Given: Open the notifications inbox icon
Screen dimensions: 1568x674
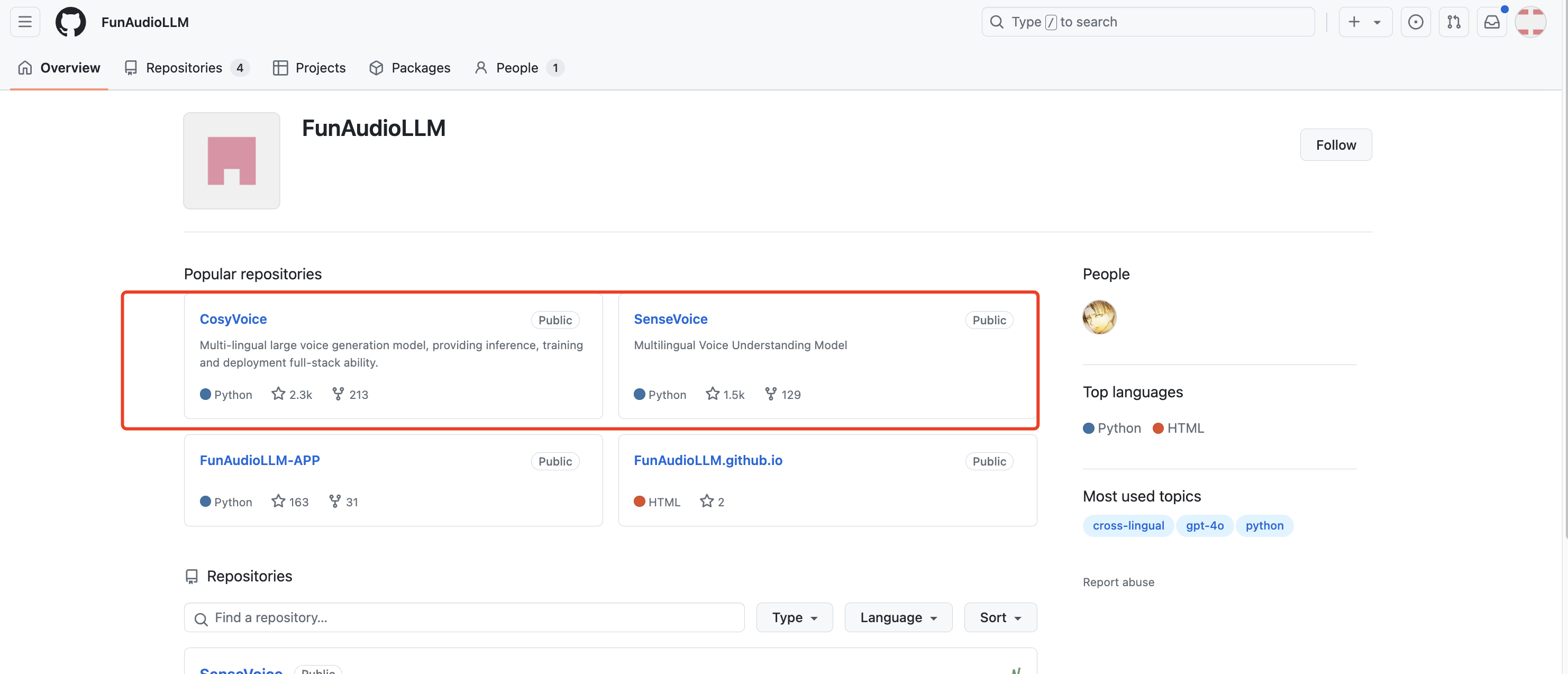Looking at the screenshot, I should click(x=1492, y=22).
